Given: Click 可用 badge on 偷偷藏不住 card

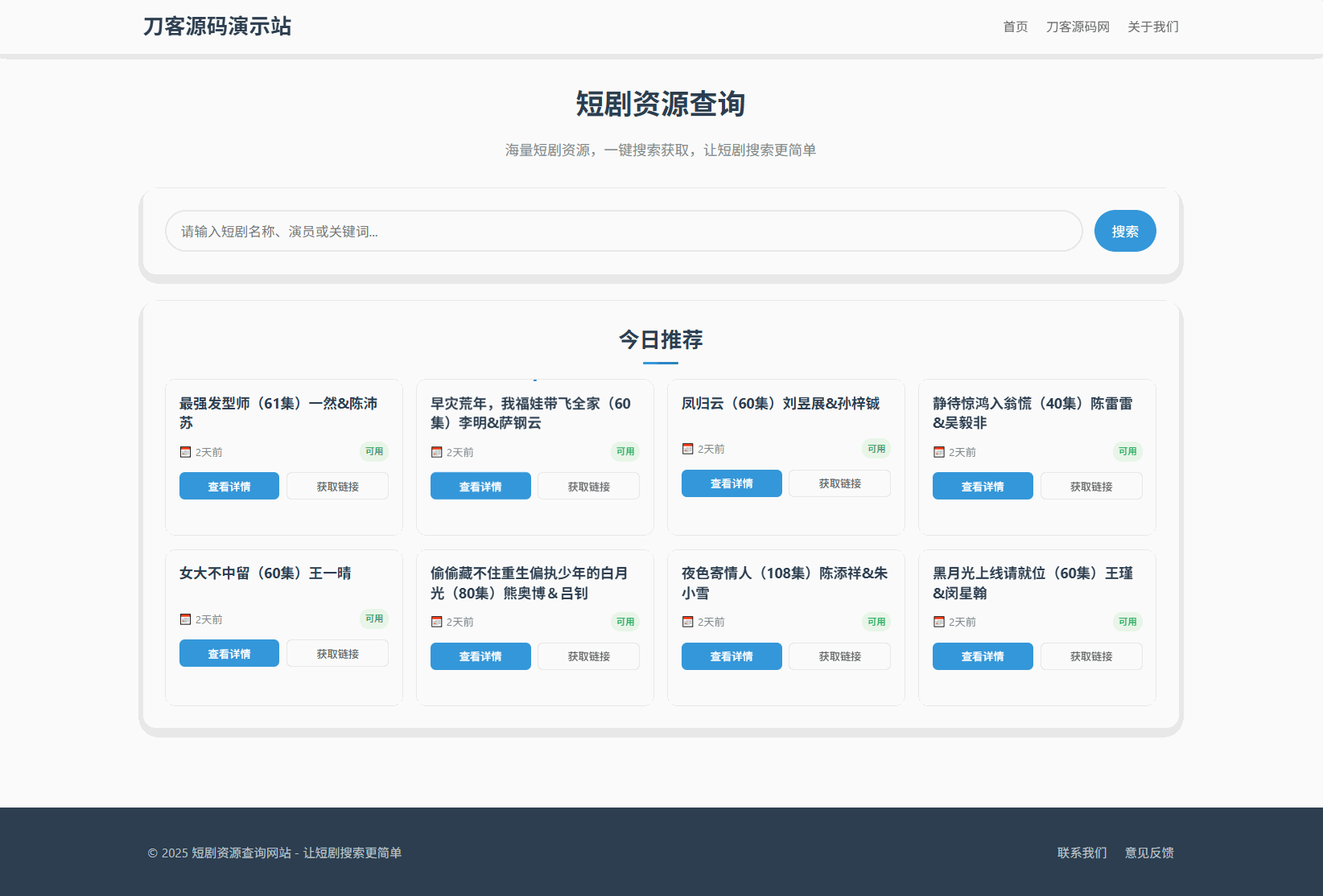Looking at the screenshot, I should click(x=625, y=622).
